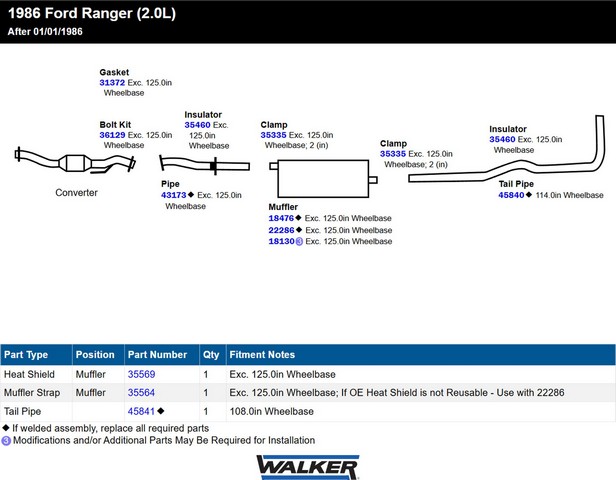Click the muffler box diagram image
This screenshot has height=480, width=616.
(x=323, y=178)
